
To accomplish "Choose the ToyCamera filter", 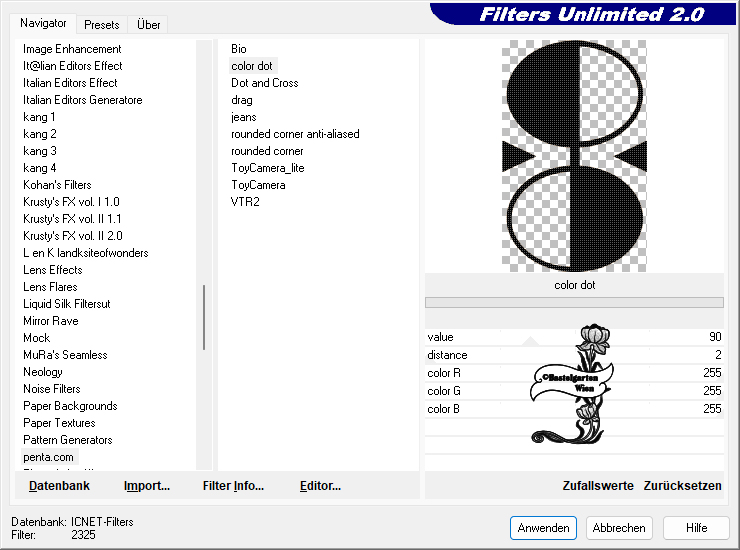I will pyautogui.click(x=258, y=185).
